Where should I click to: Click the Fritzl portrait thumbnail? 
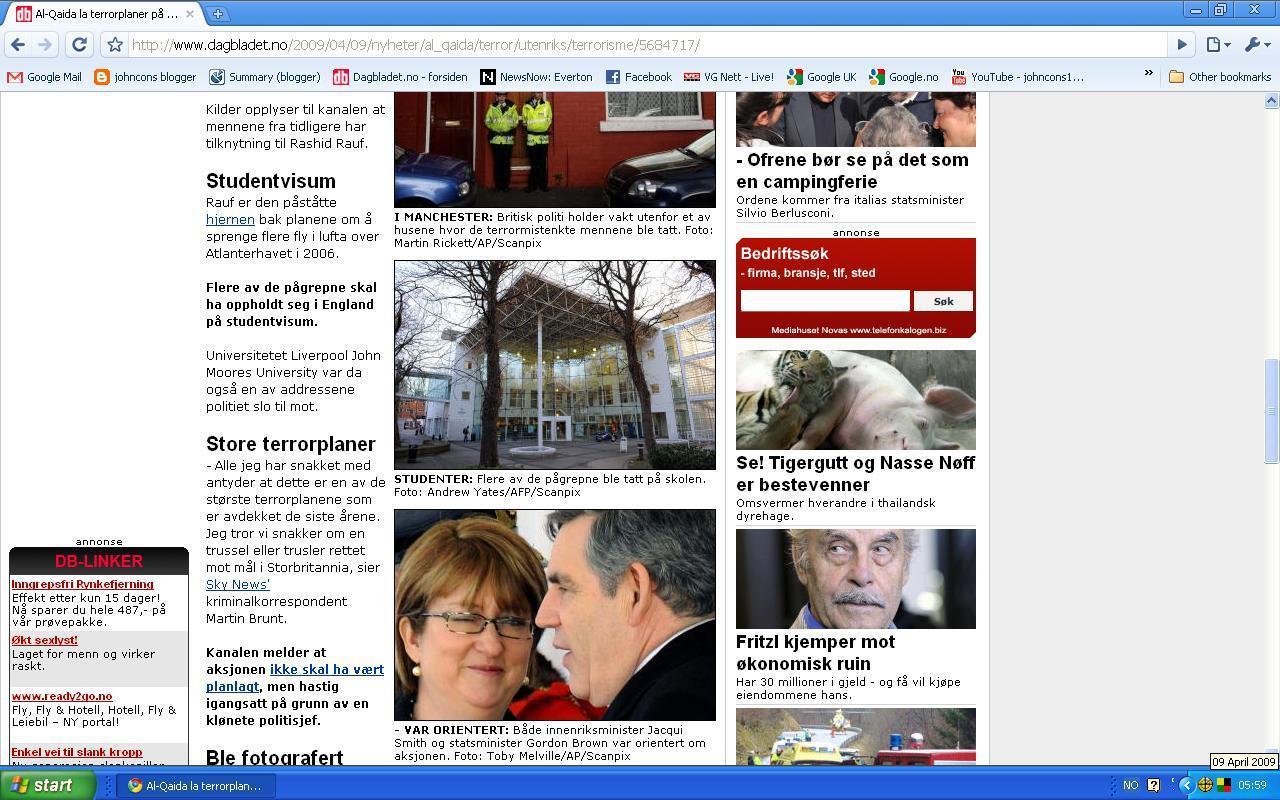855,579
